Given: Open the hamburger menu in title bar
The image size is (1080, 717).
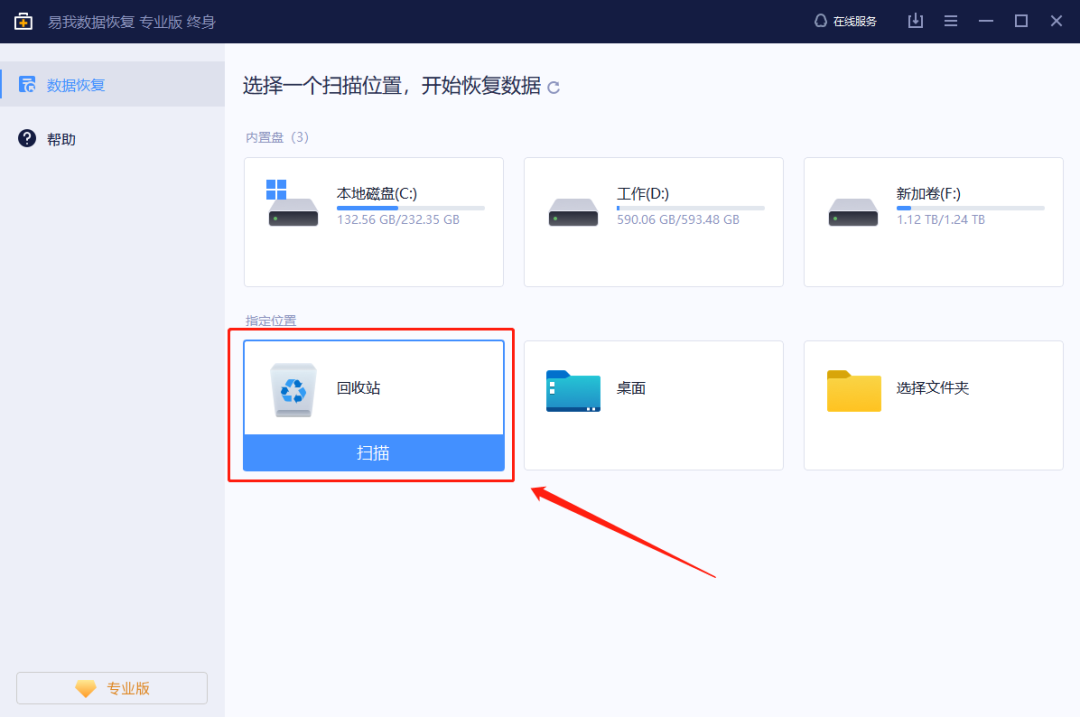Looking at the screenshot, I should (x=951, y=21).
